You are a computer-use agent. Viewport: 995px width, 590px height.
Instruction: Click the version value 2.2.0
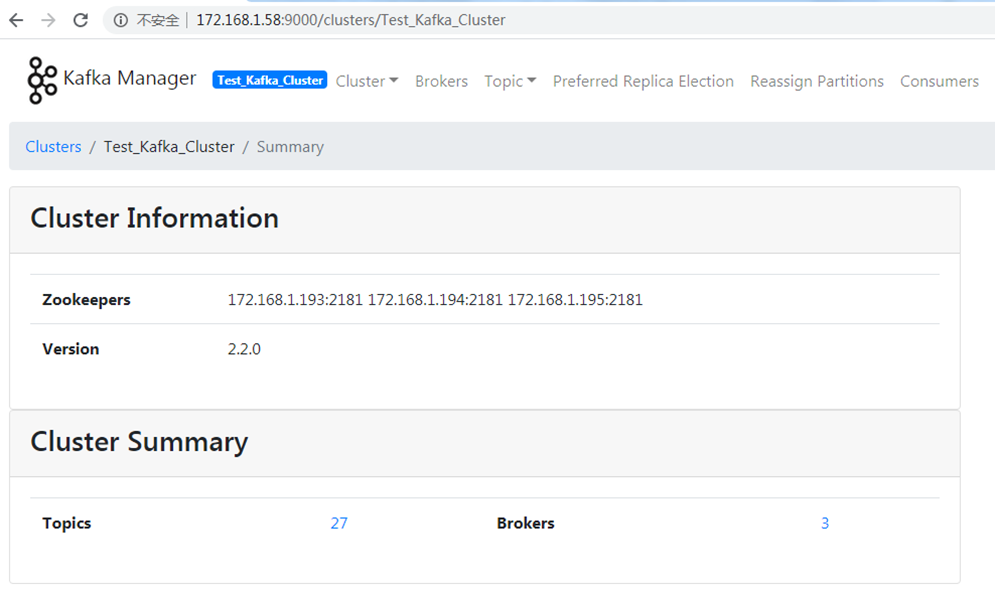pos(244,349)
